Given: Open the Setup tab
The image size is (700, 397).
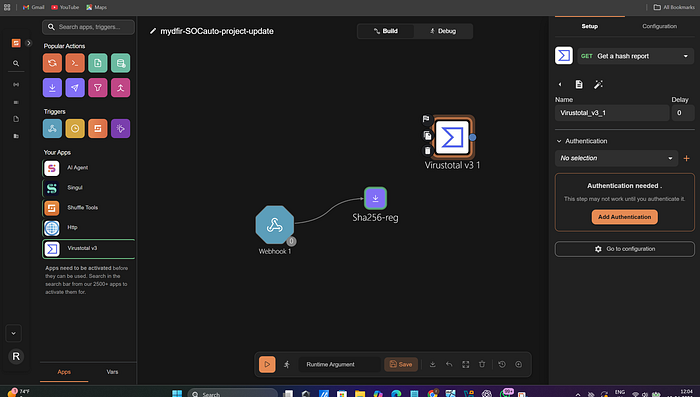Looking at the screenshot, I should 590,26.
